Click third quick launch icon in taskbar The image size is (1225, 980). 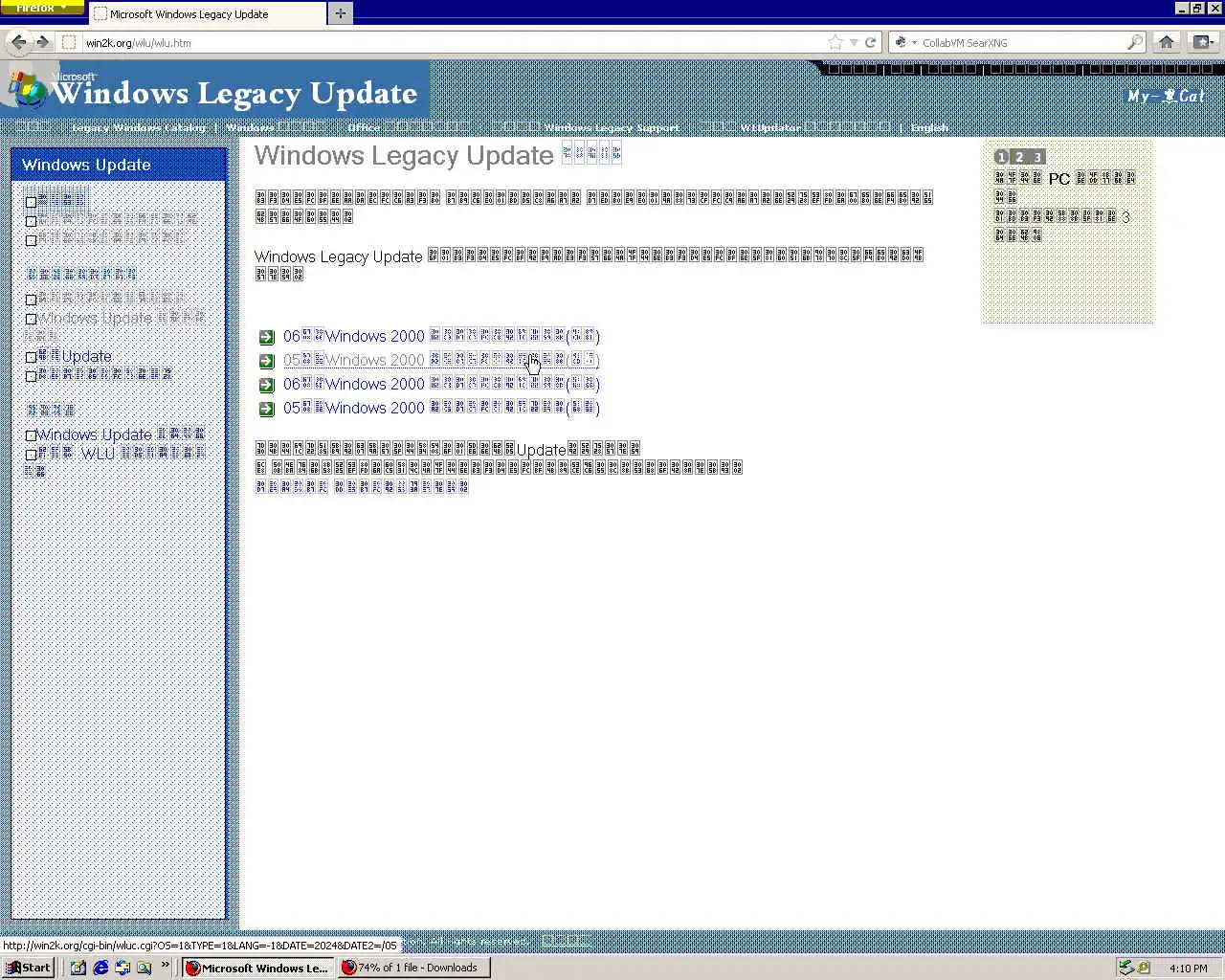coord(122,968)
